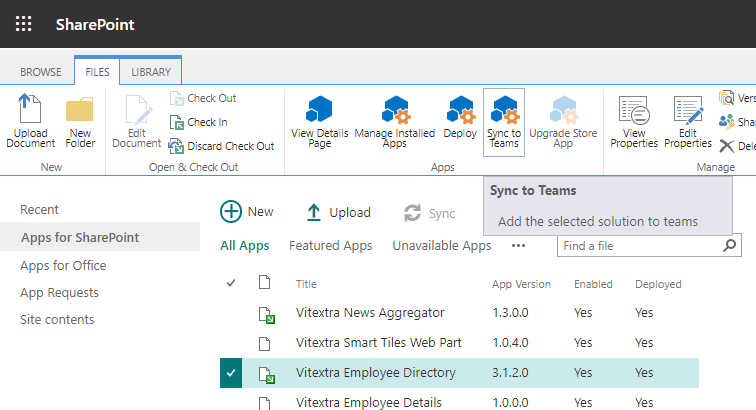Click version 3.1.2.0 cell
This screenshot has width=756, height=410.
pyautogui.click(x=510, y=372)
